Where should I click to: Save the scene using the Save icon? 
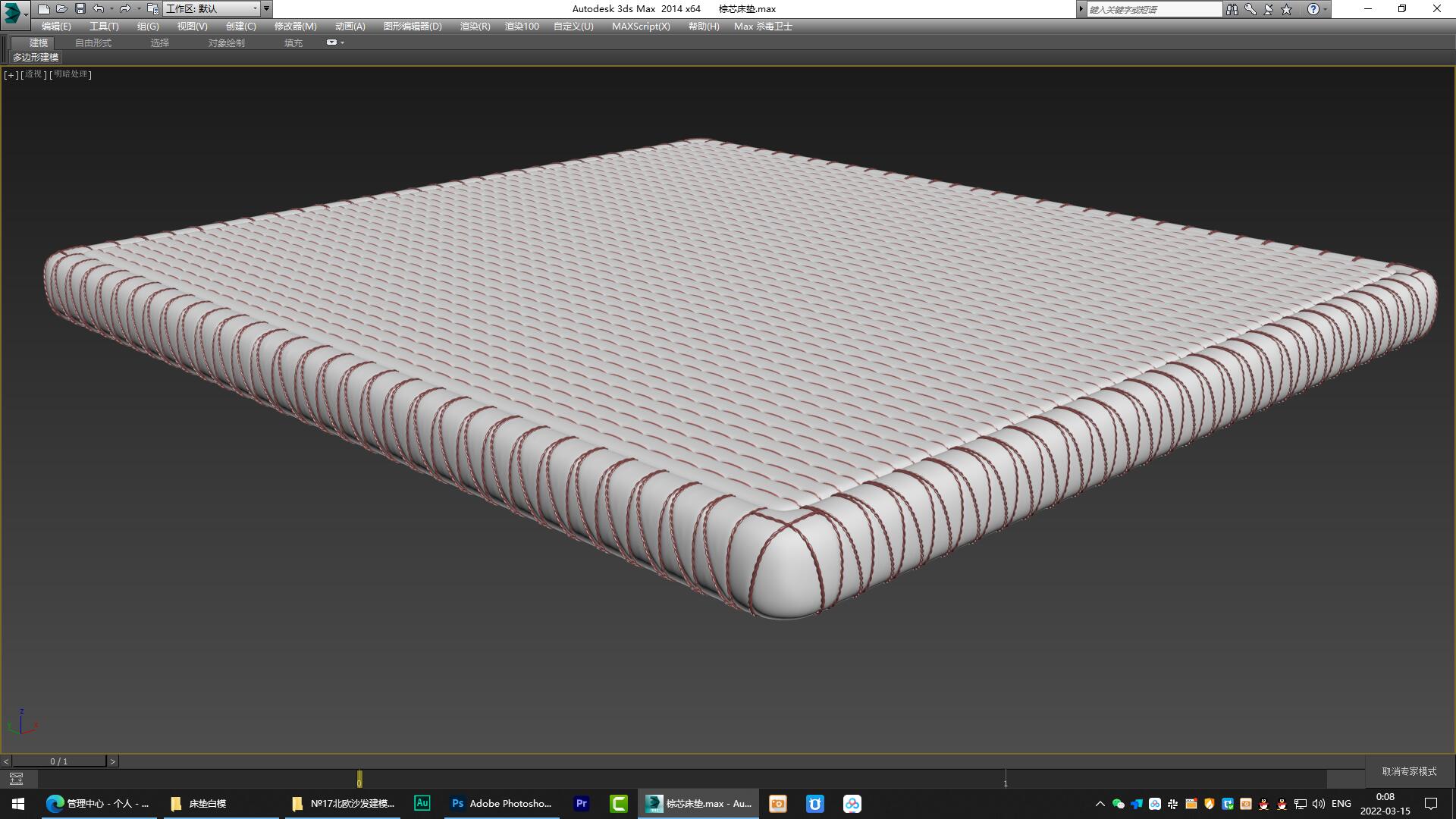[80, 9]
